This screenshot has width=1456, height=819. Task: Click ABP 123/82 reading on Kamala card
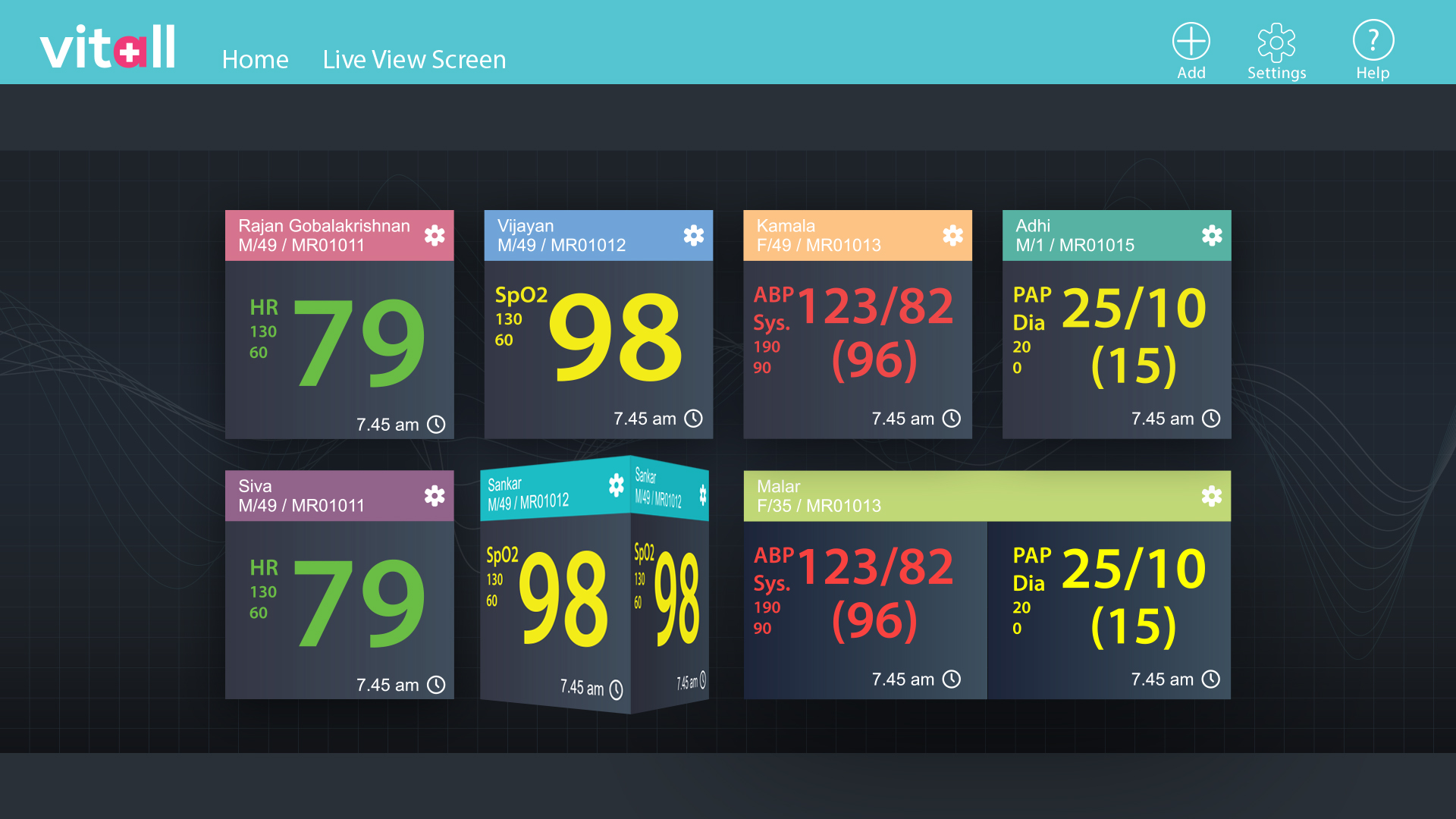click(875, 306)
